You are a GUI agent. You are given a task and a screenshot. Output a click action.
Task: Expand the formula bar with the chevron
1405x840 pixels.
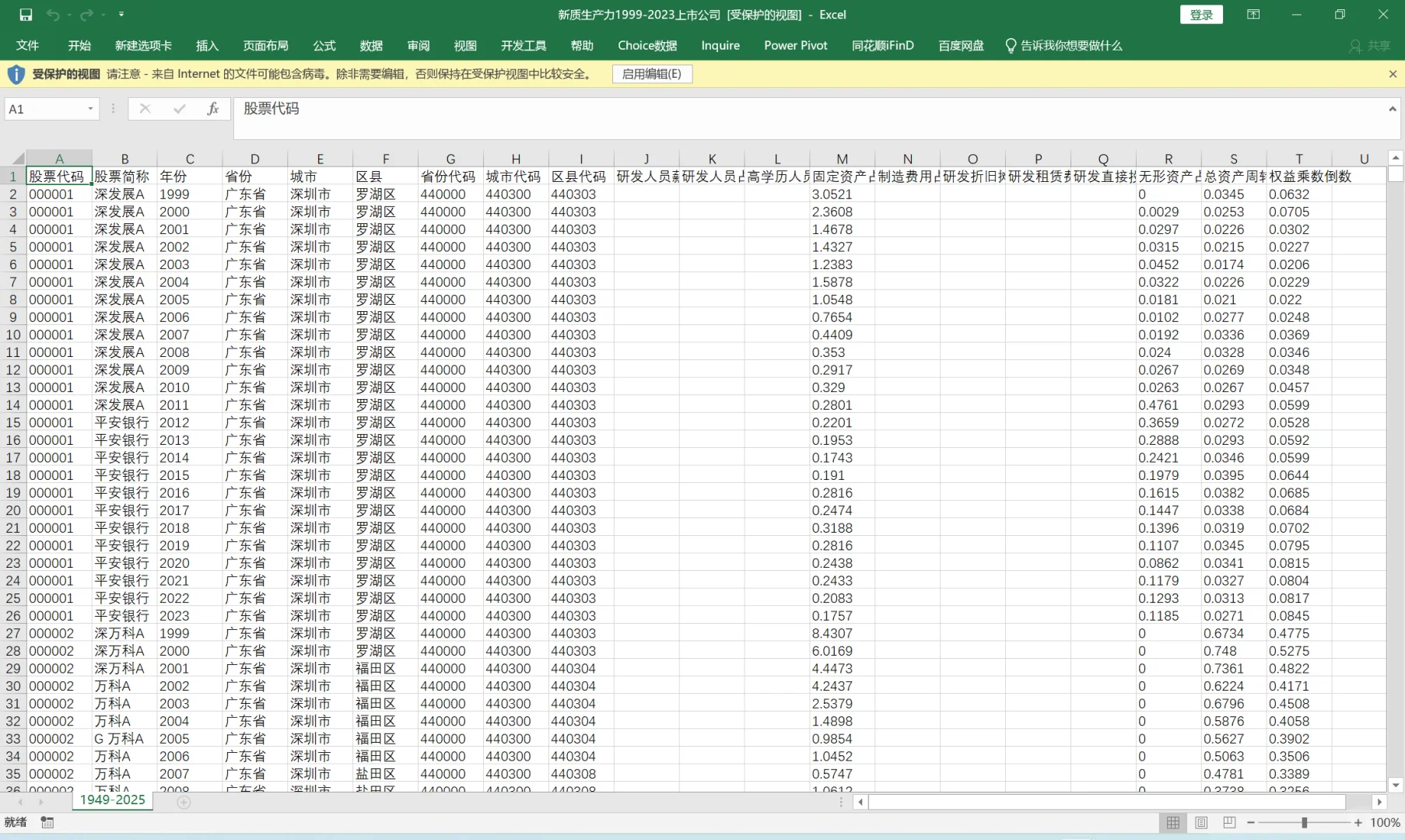point(1392,109)
